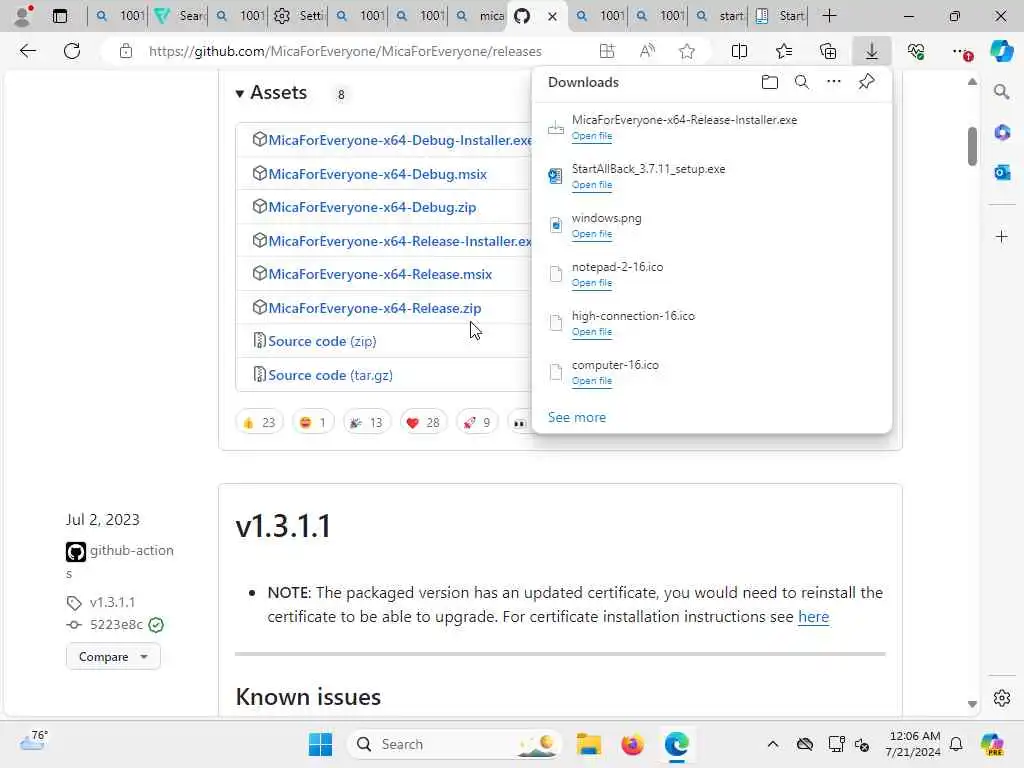Activate Read aloud icon in address bar
This screenshot has width=1024, height=768.
(x=647, y=51)
